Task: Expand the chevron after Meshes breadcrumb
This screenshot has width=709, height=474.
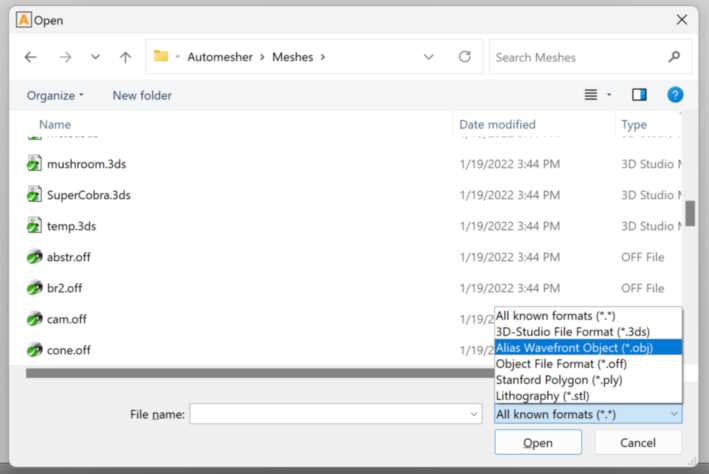Action: (323, 57)
